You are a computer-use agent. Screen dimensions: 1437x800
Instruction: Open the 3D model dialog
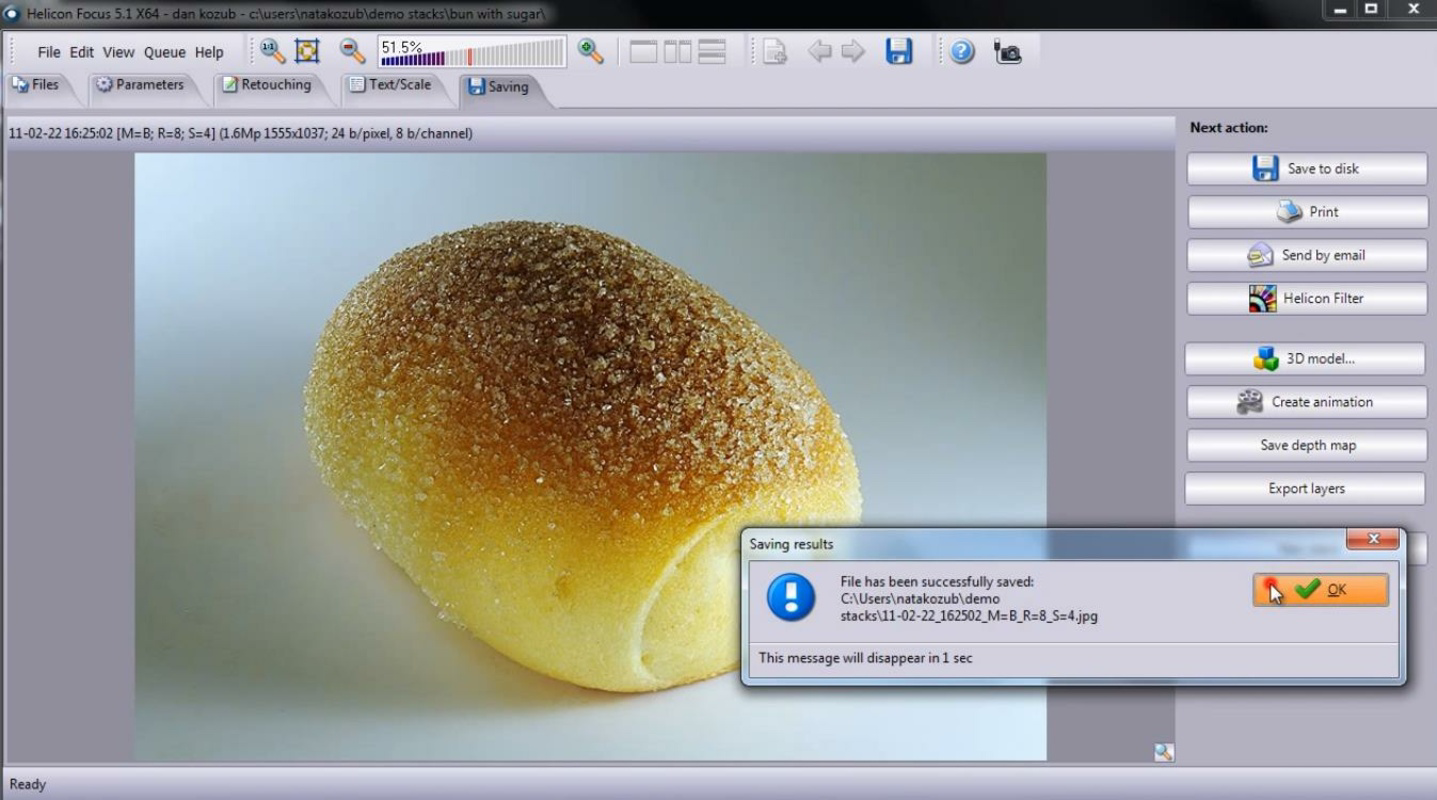point(1306,358)
